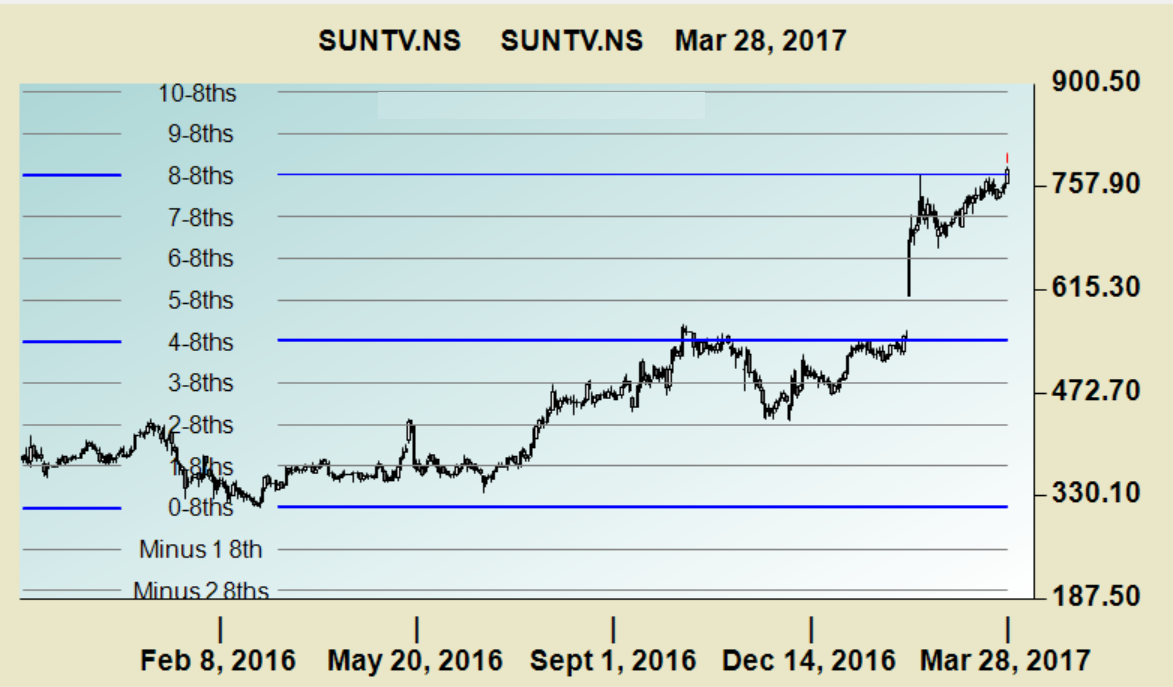Click the Mar 28, 2017 axis date label
This screenshot has height=687, width=1173.
[1006, 661]
